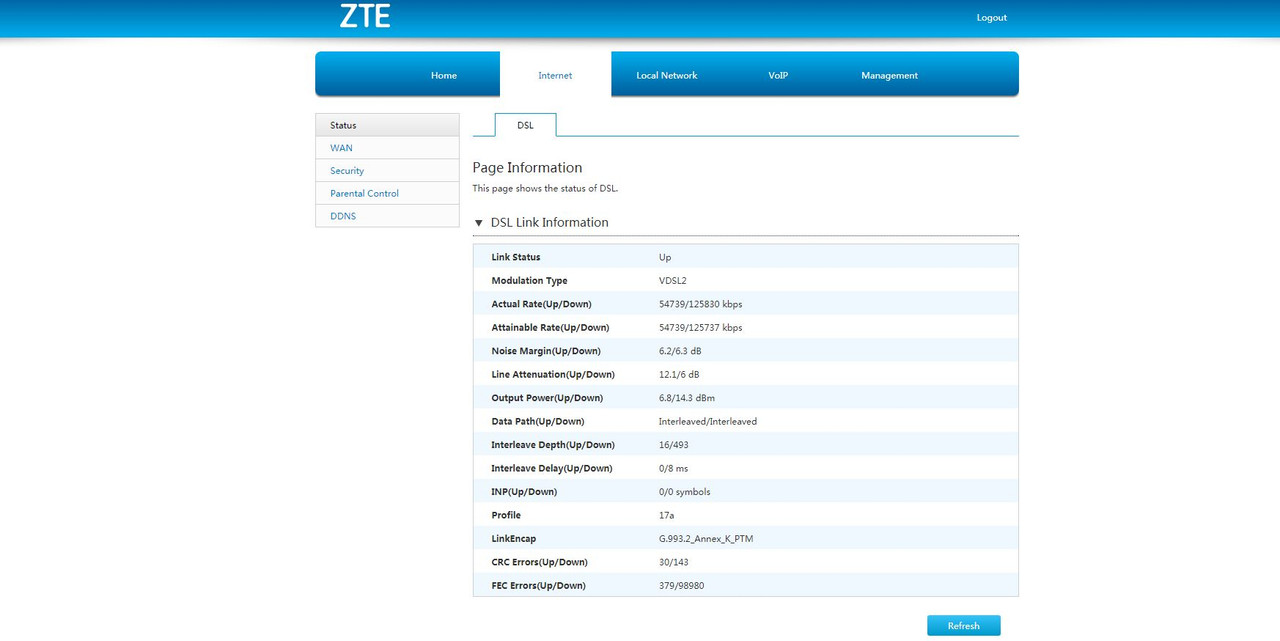Screen dimensions: 1280x641
Task: Open the DDNS sidebar item
Action: pos(387,216)
